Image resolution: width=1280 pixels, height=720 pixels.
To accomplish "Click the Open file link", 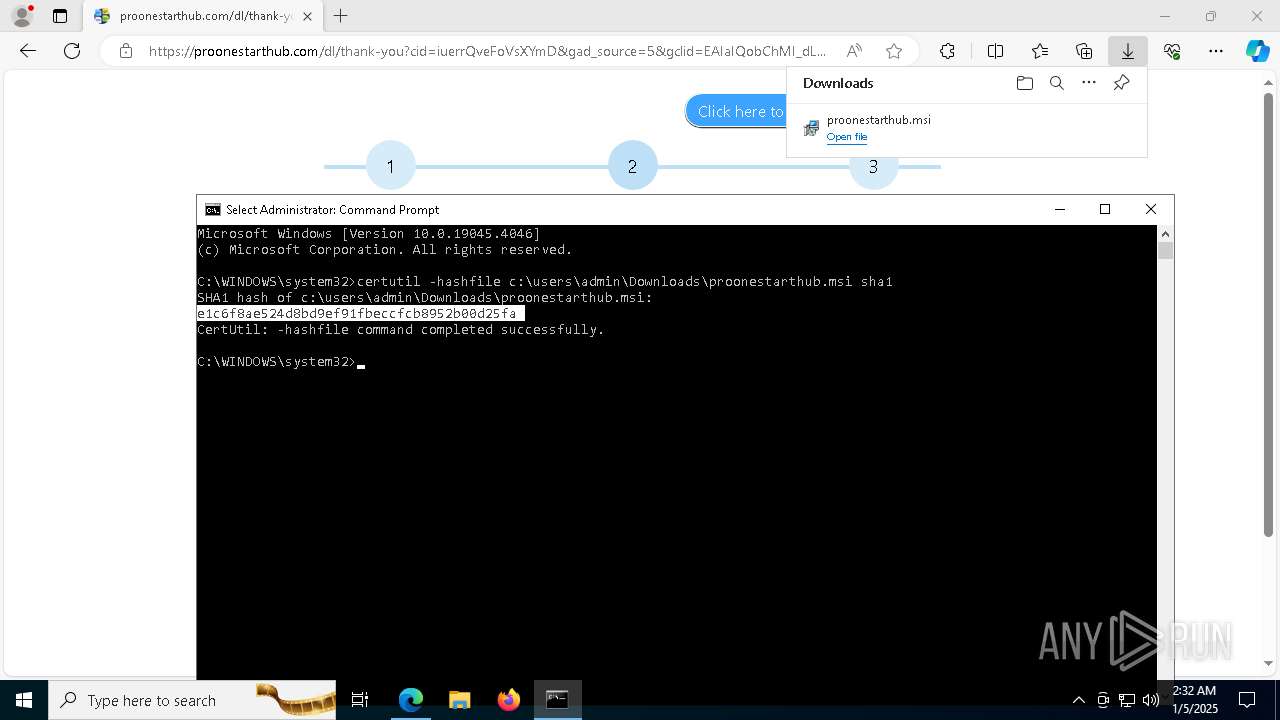I will point(847,137).
